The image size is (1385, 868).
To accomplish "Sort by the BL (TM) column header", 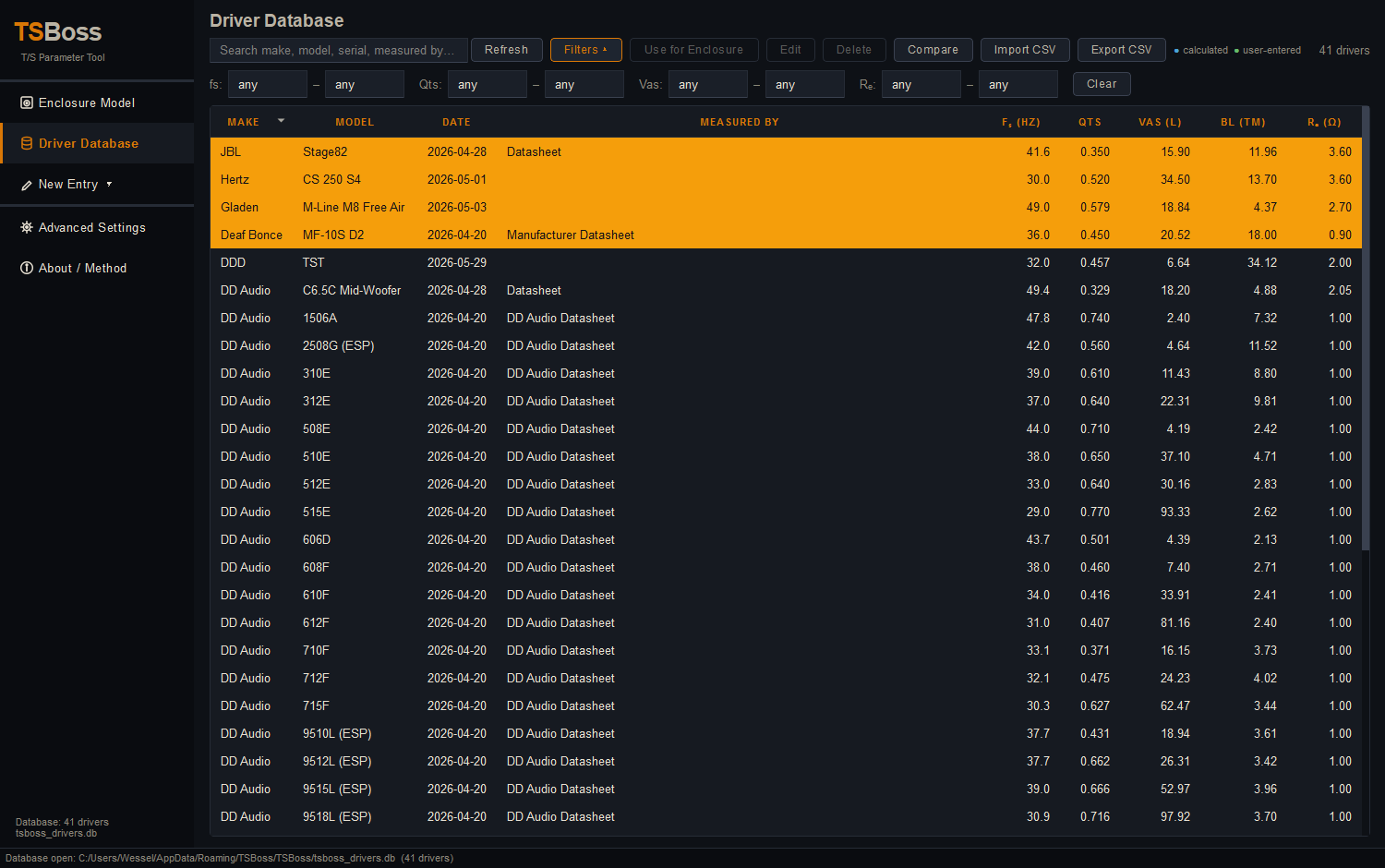I will 1243,122.
